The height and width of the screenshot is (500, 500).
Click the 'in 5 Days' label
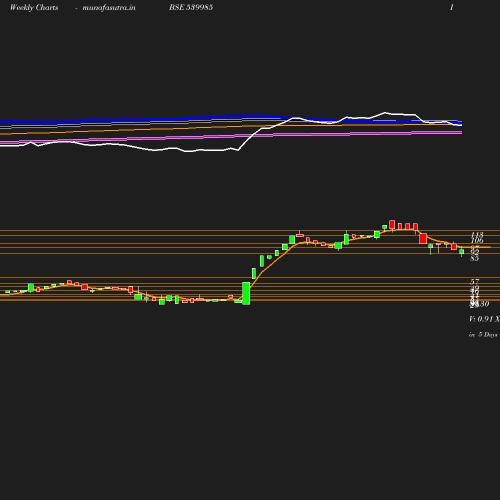pyautogui.click(x=483, y=335)
